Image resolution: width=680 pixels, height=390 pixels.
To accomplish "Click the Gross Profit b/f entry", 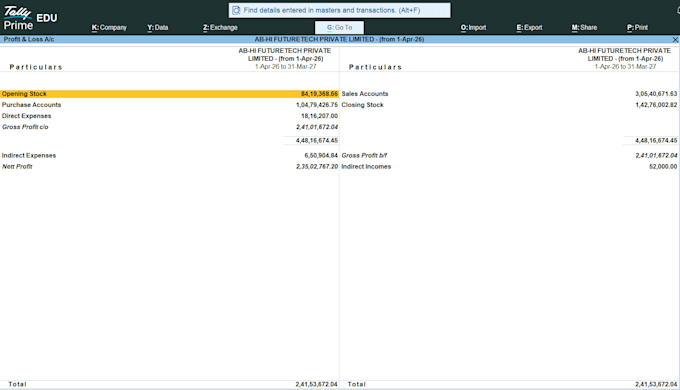I will [364, 155].
